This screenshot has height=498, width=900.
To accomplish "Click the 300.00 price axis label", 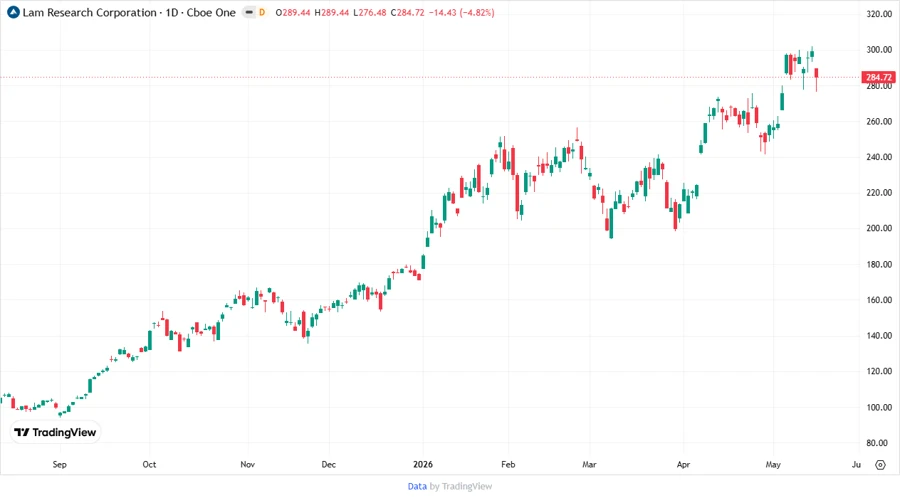I will click(x=879, y=50).
